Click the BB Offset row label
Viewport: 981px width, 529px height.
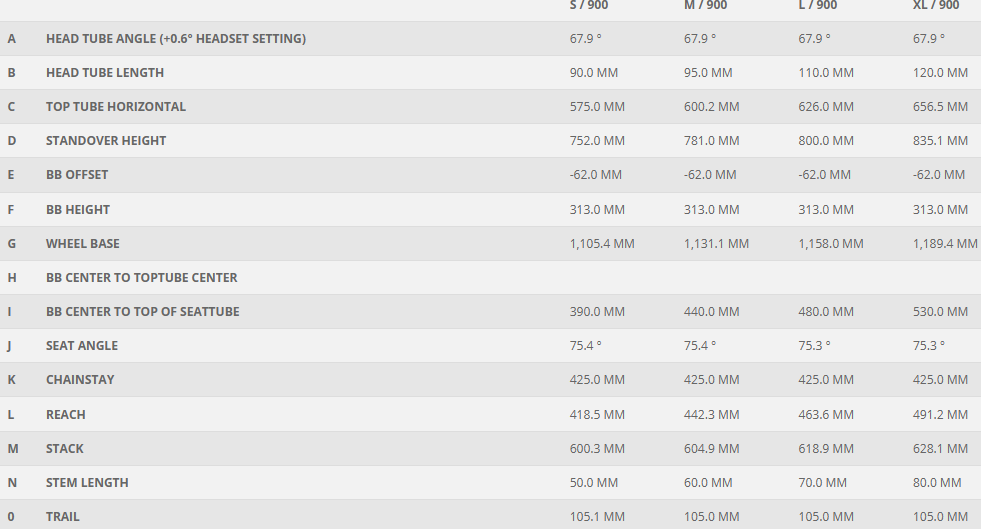[x=77, y=175]
